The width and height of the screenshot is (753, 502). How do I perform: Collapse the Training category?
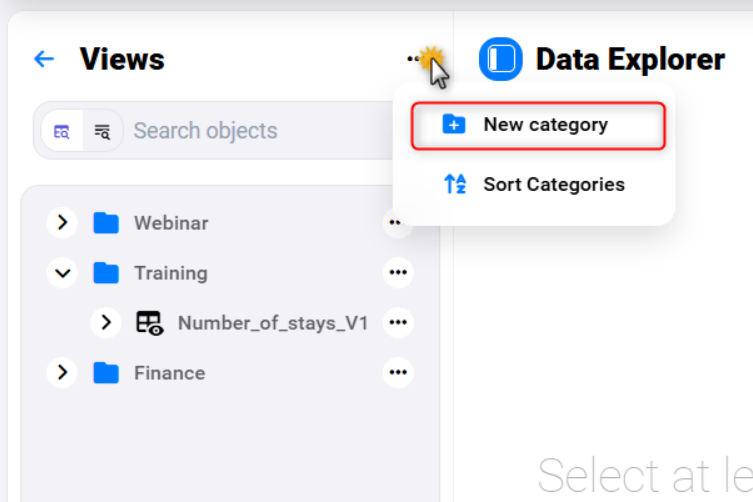(62, 273)
